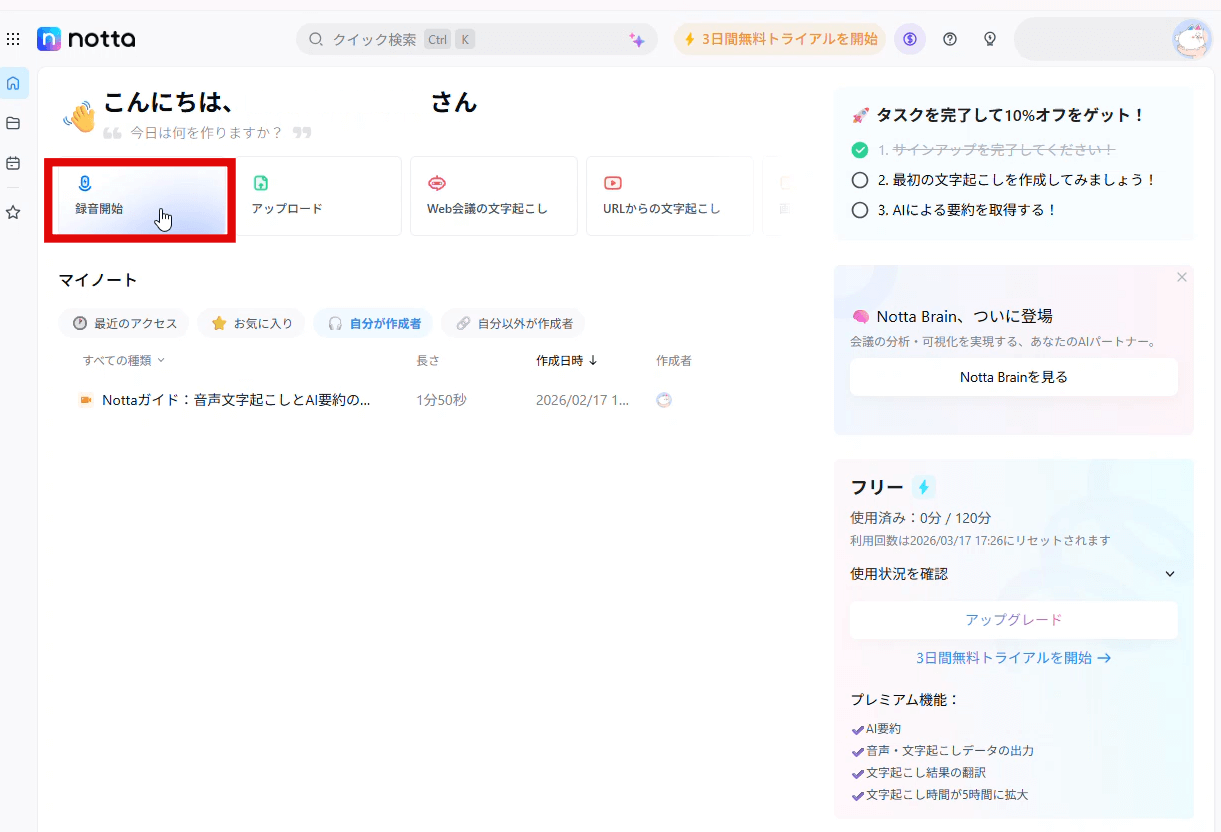
Task: Click the home icon in sidebar
Action: pyautogui.click(x=13, y=83)
